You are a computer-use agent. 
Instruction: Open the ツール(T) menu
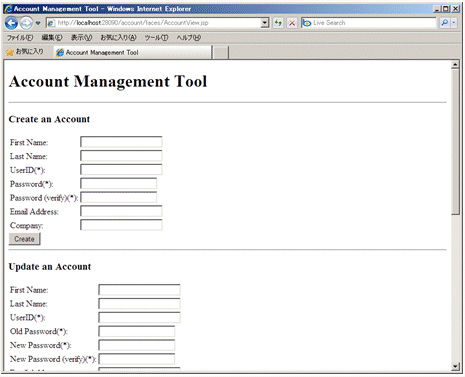[x=156, y=38]
